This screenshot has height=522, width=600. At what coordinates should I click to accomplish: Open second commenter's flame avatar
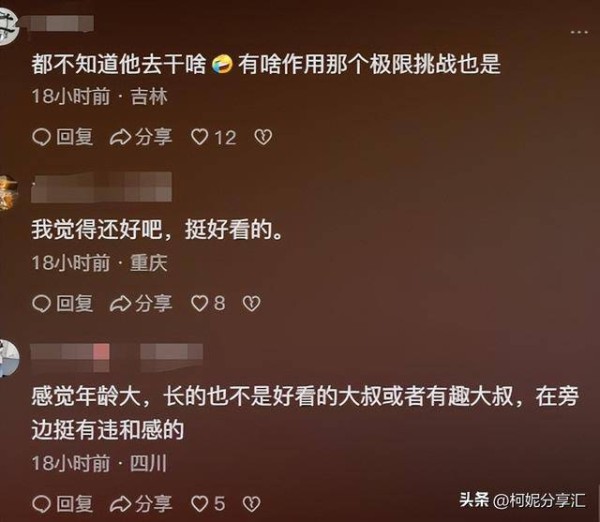(8, 192)
